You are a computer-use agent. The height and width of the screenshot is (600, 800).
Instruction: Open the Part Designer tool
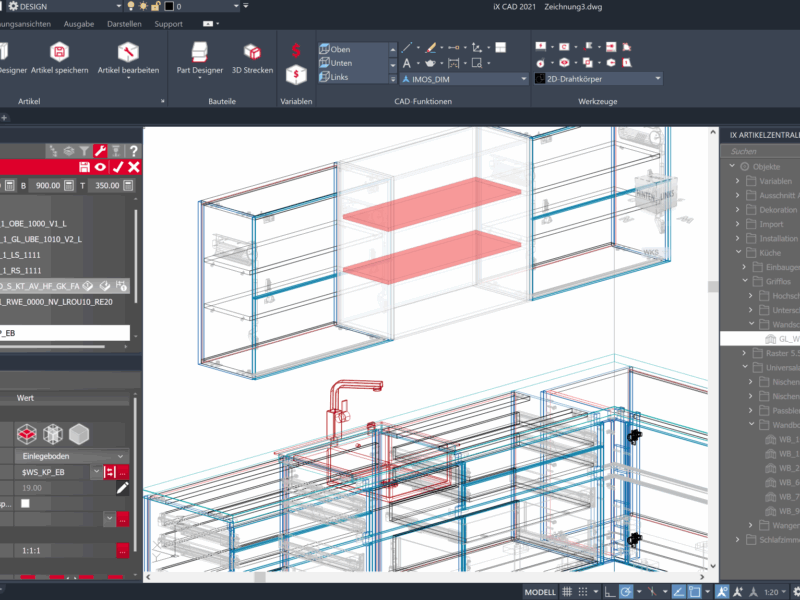tap(199, 54)
